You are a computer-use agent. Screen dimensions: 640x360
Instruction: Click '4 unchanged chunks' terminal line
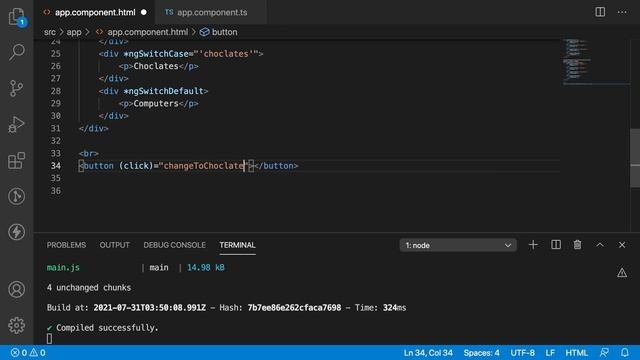tap(89, 288)
